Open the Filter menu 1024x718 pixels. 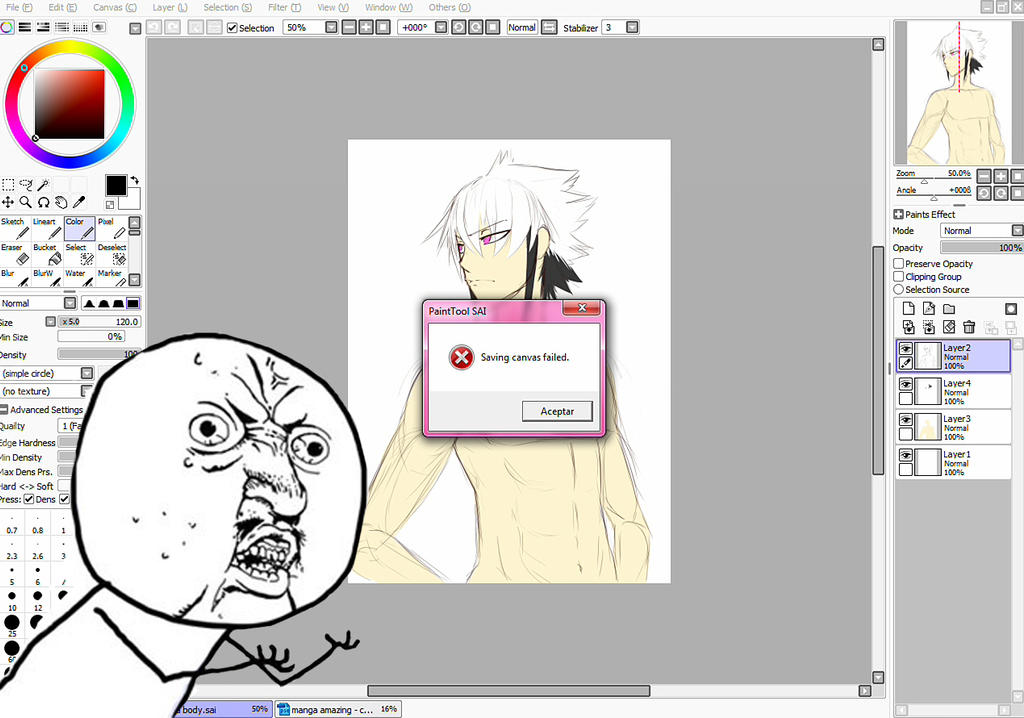(x=284, y=7)
